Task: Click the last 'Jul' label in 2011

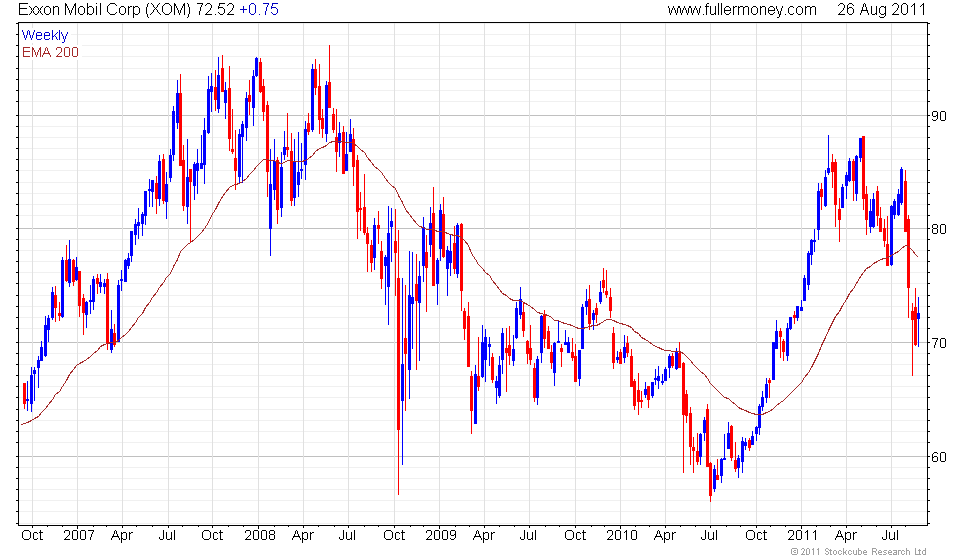Action: click(890, 536)
